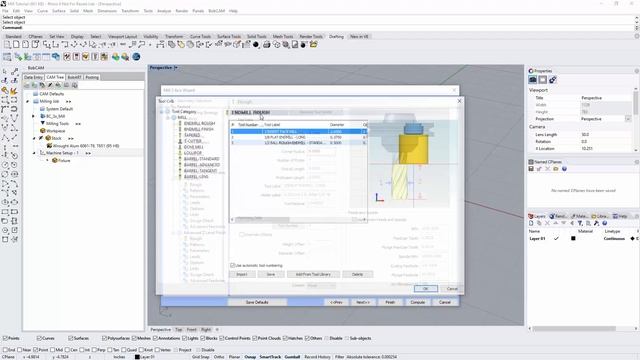This screenshot has width=640, height=360.
Task: Click the folder options icon at toolbar end
Action: (x=313, y=44)
